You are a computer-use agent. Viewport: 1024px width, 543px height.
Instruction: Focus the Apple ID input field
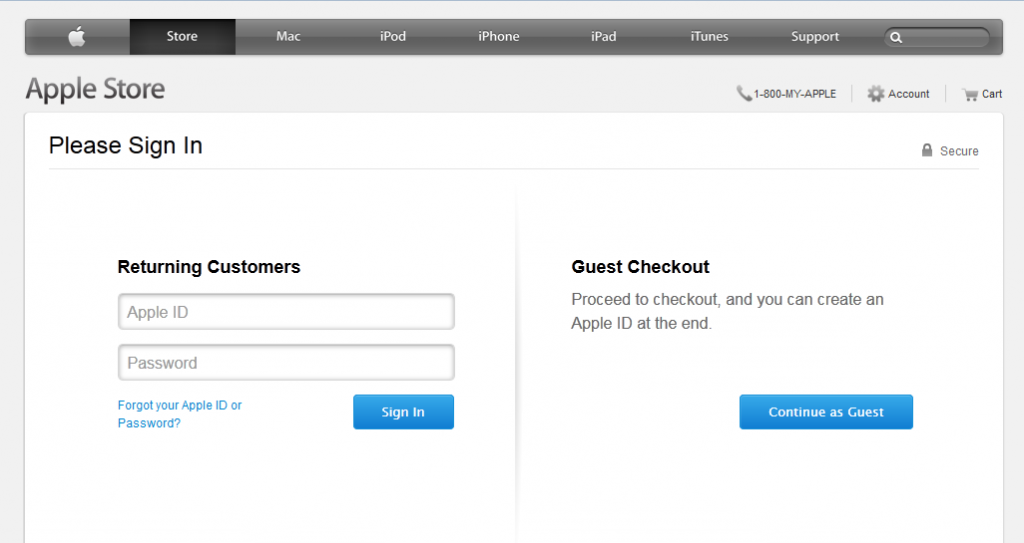[286, 312]
